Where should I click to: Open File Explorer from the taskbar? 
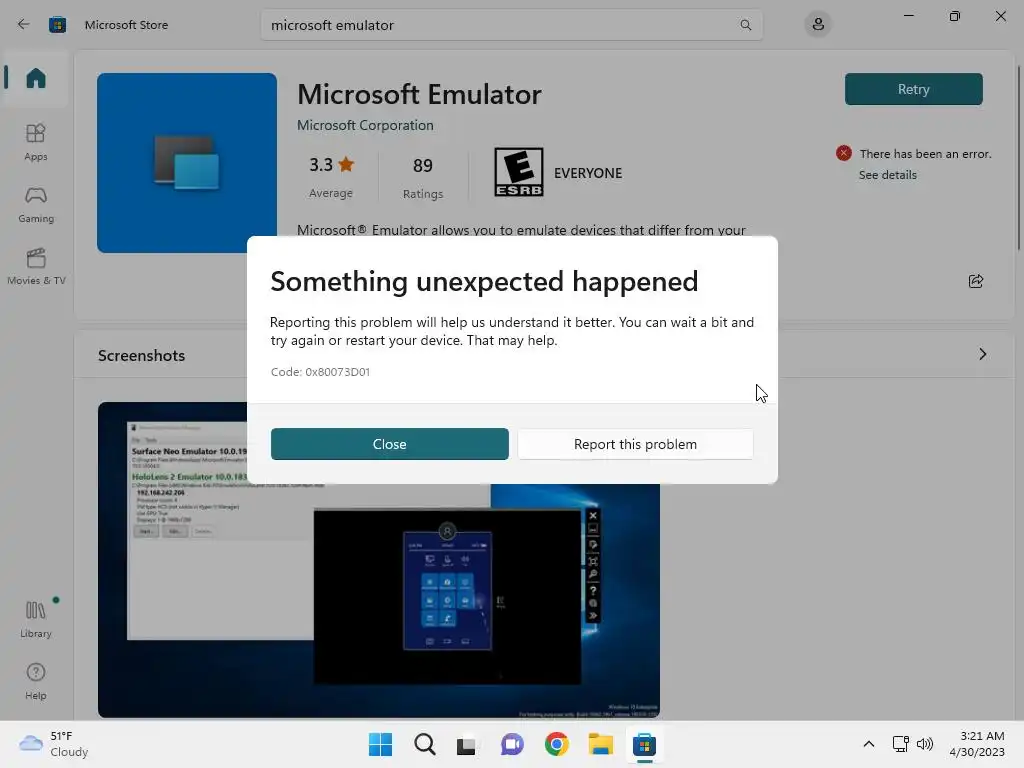600,744
